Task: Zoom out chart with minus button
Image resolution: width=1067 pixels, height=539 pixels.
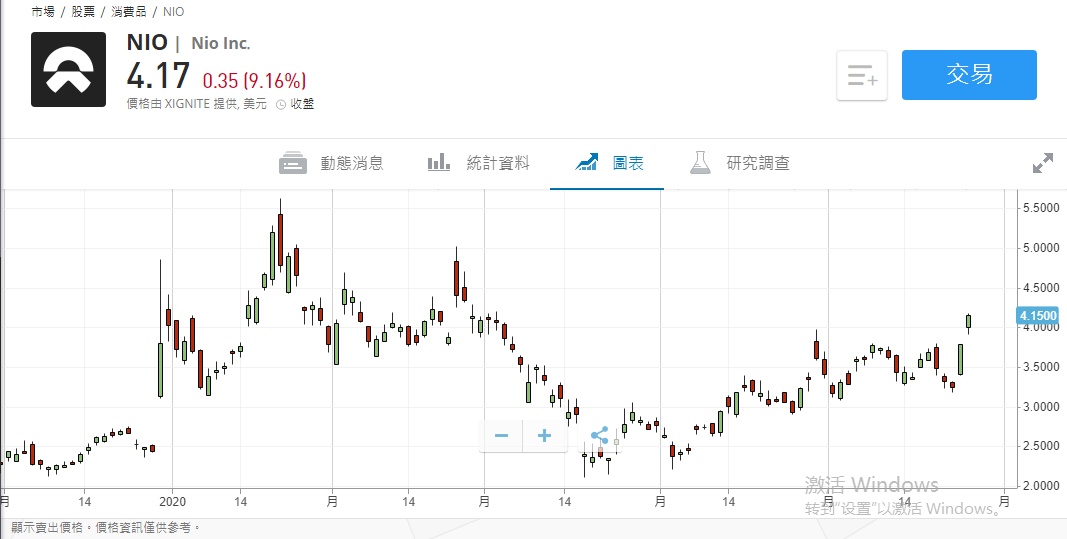Action: coord(502,435)
